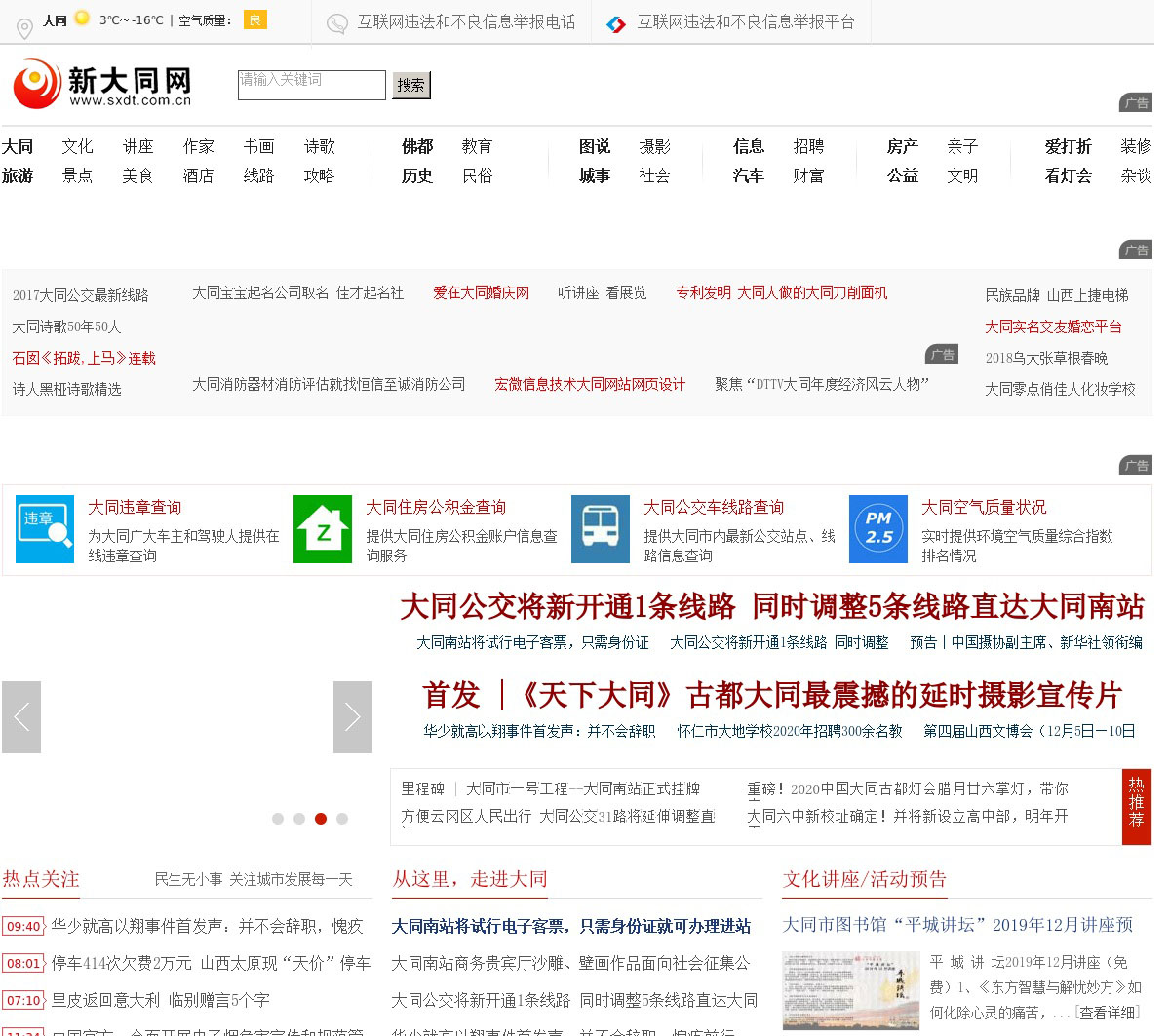Click the 举报电话 phone icon
This screenshot has height=1036, width=1170.
pyautogui.click(x=337, y=23)
